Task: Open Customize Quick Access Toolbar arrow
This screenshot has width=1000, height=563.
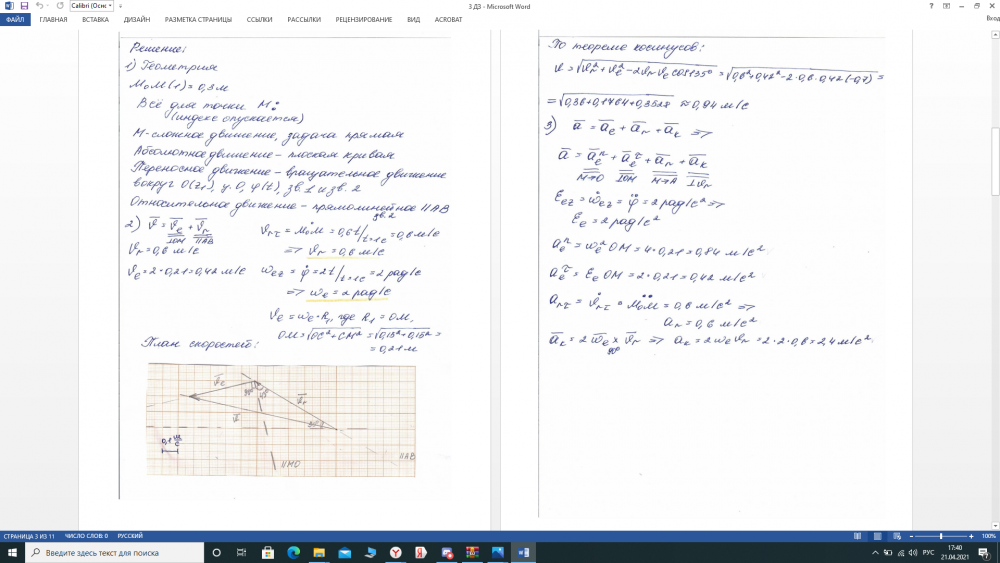Action: 121,6
